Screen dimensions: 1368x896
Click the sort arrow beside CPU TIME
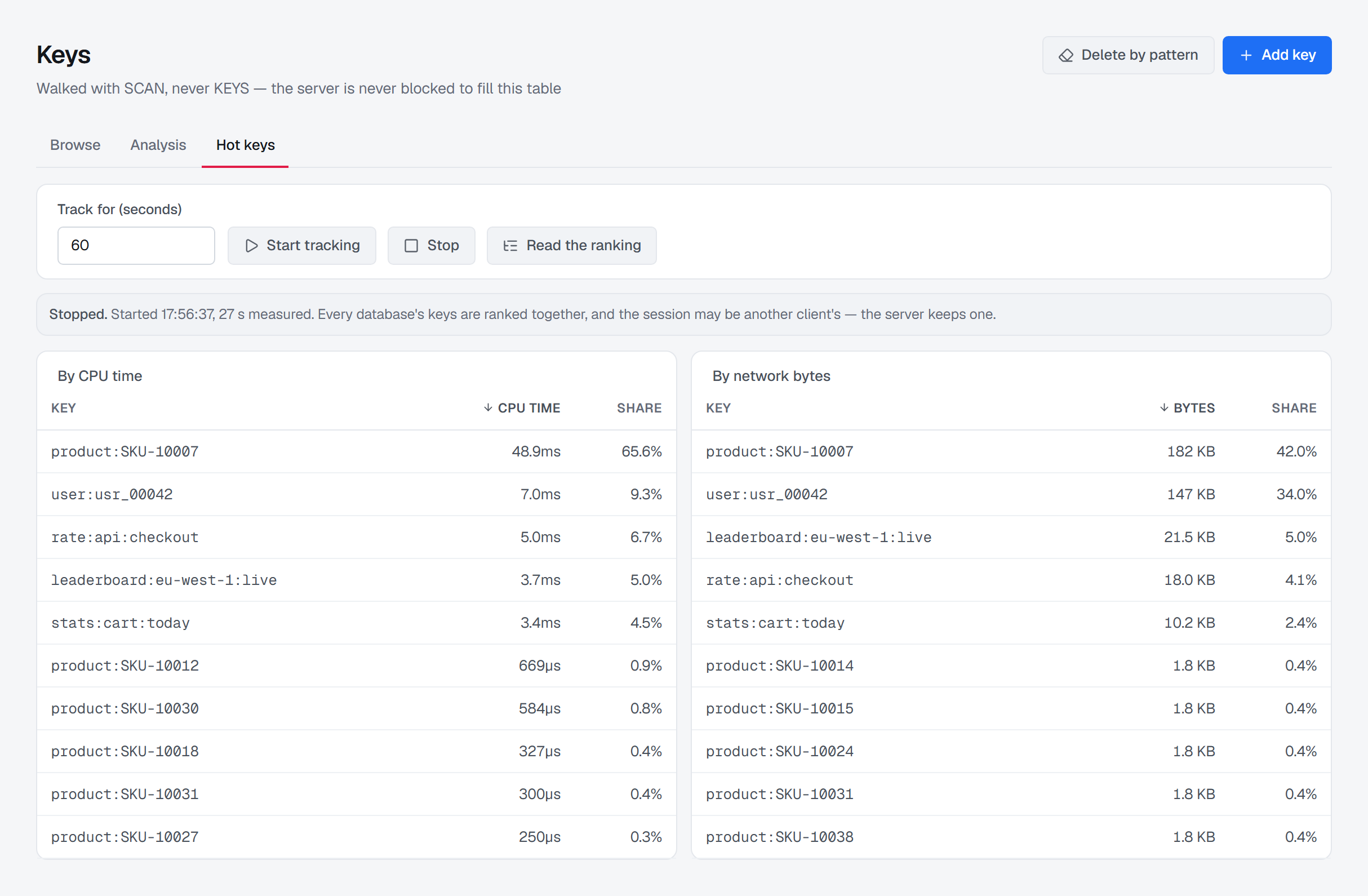point(487,407)
